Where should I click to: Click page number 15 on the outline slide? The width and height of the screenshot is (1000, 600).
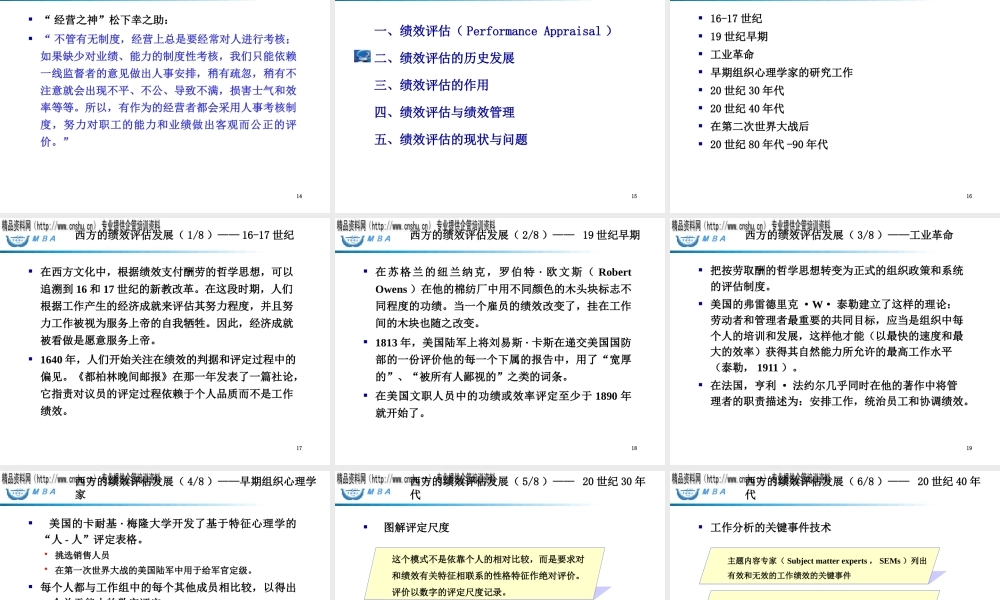click(x=634, y=196)
